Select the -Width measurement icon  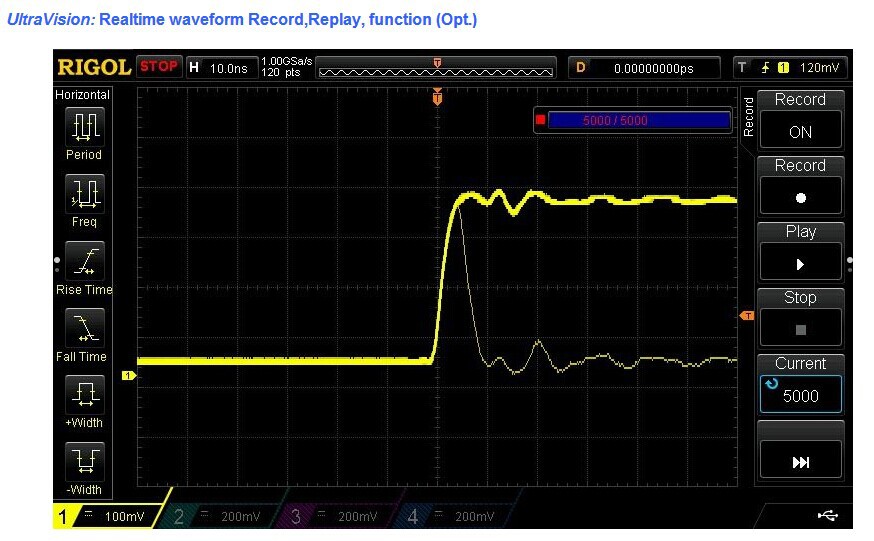point(84,461)
